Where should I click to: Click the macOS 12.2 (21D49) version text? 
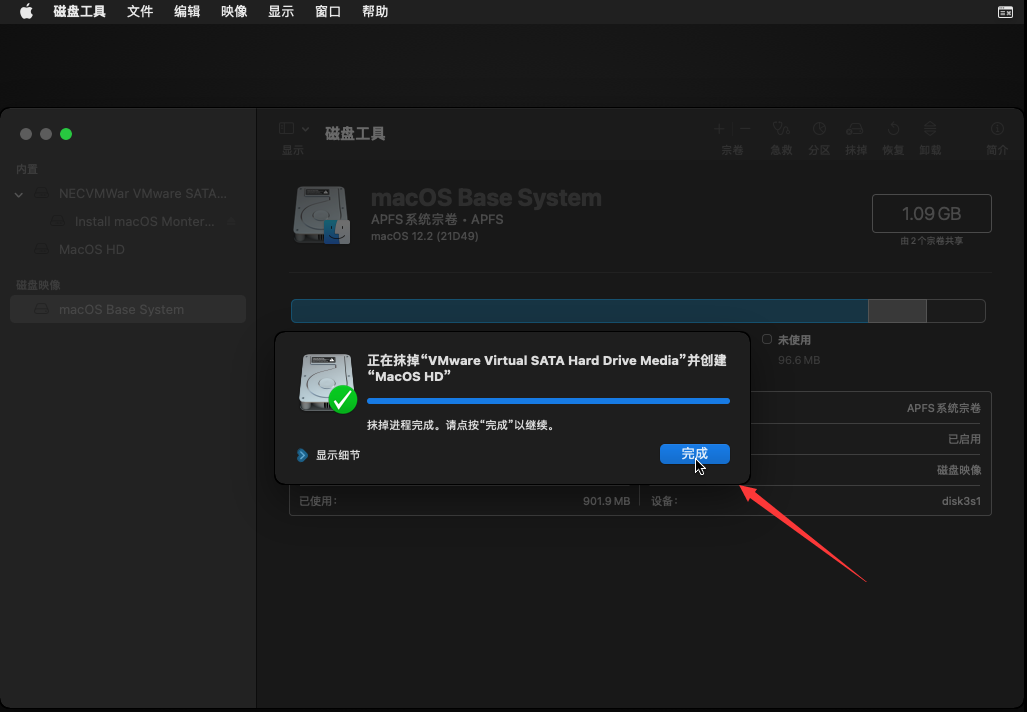point(424,236)
